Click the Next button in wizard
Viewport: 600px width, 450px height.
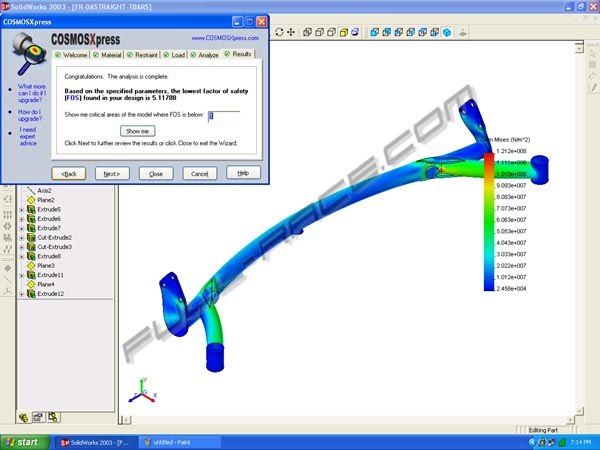pos(113,173)
